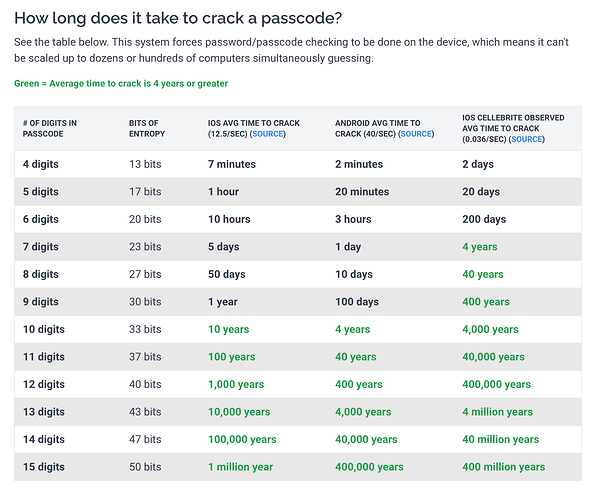Open the Android avg time SOURCE link
The height and width of the screenshot is (500, 595).
(x=416, y=134)
